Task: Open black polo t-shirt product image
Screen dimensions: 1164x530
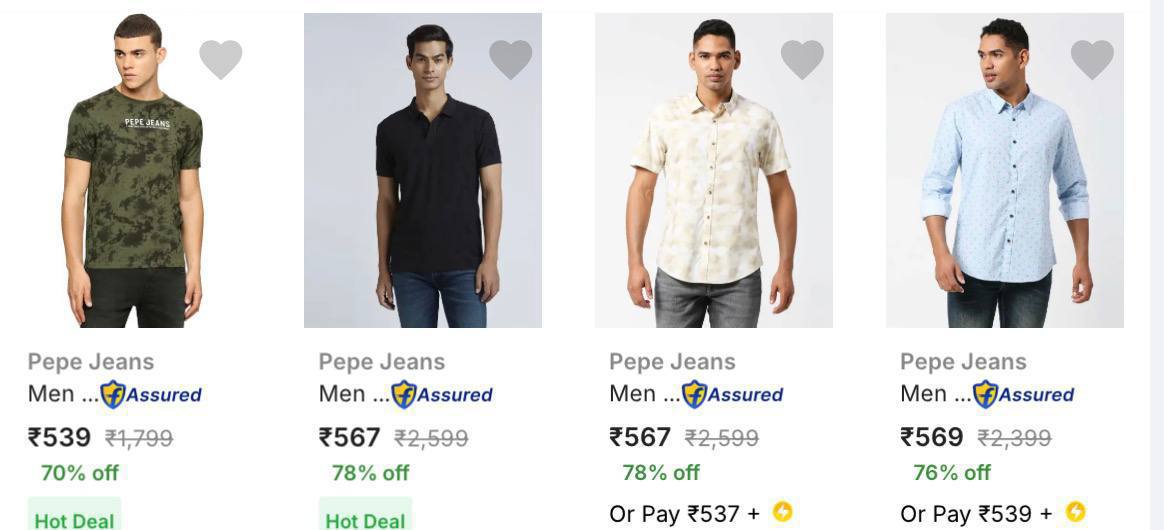Action: click(423, 170)
